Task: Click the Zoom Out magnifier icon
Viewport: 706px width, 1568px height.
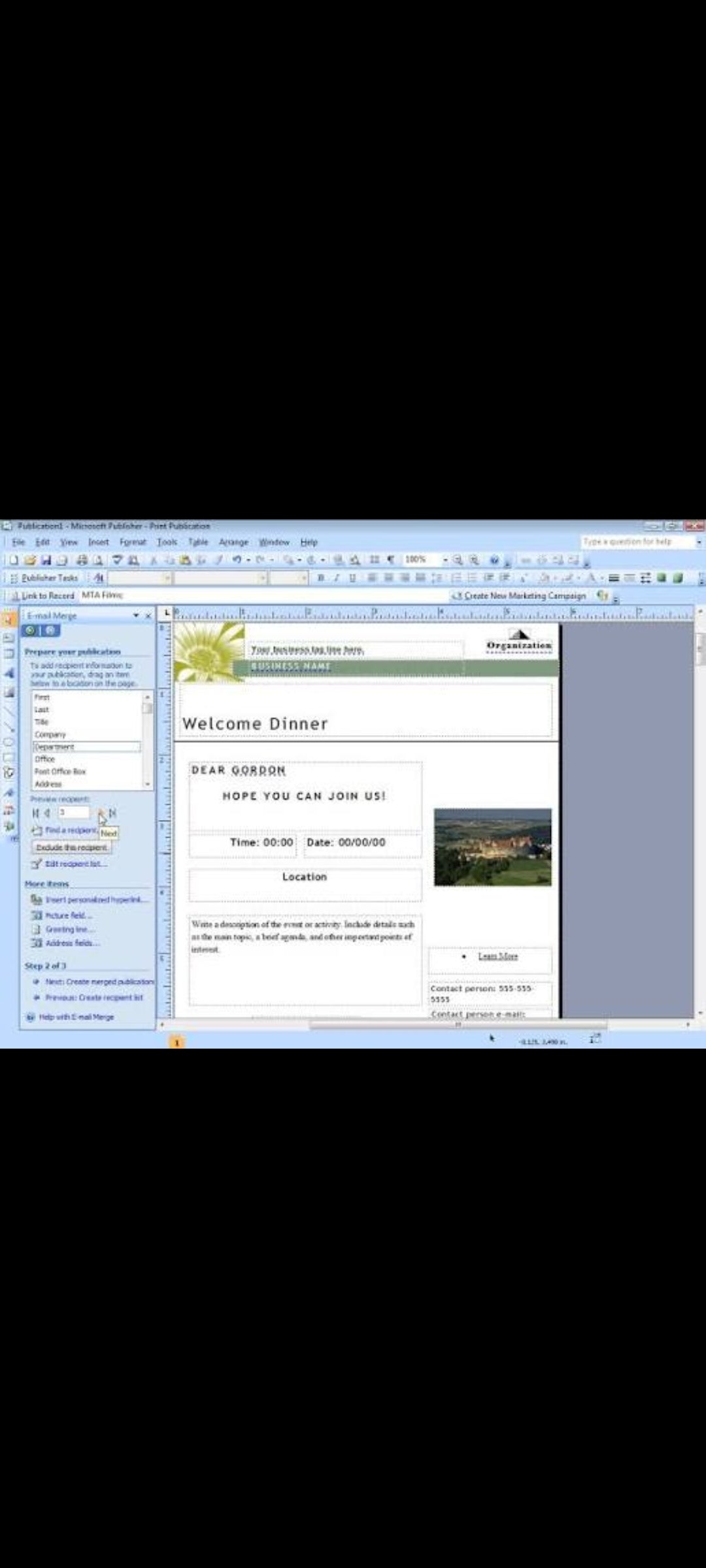Action: 458,560
